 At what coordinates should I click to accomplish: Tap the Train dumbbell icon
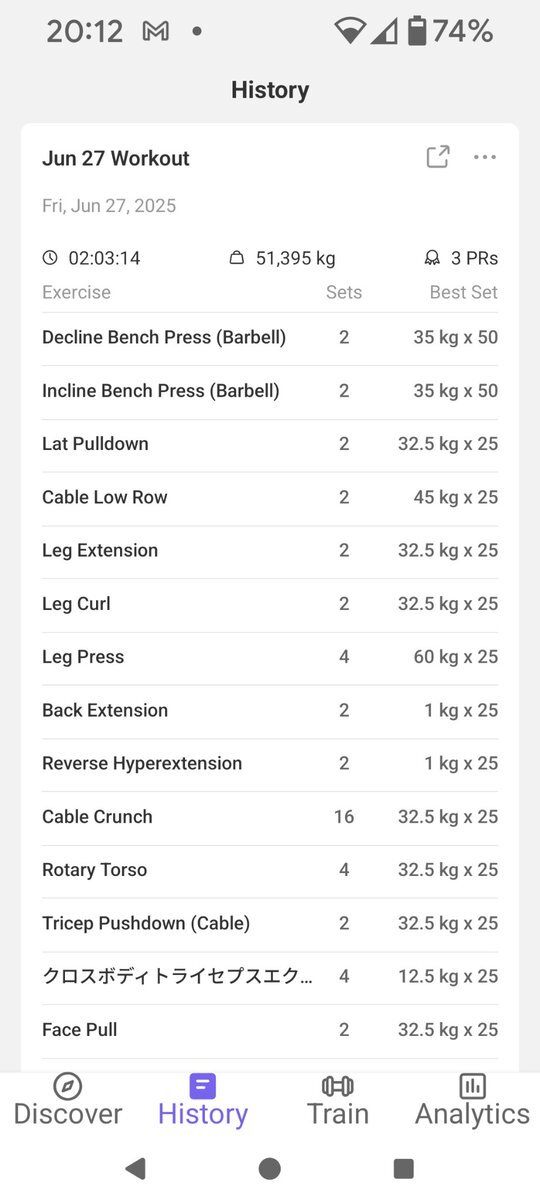tap(338, 1086)
